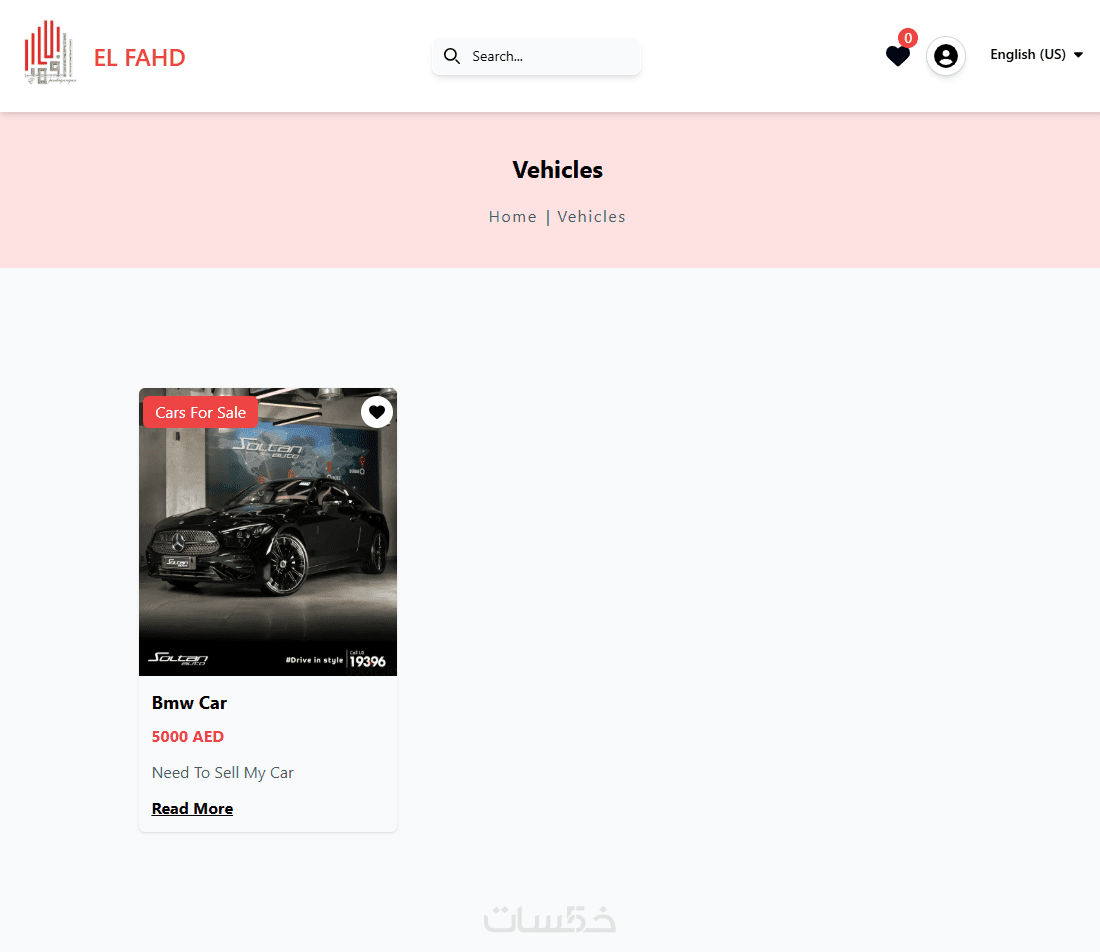Click the Arabic watermark logo at the bottom
This screenshot has height=952, width=1100.
[550, 920]
